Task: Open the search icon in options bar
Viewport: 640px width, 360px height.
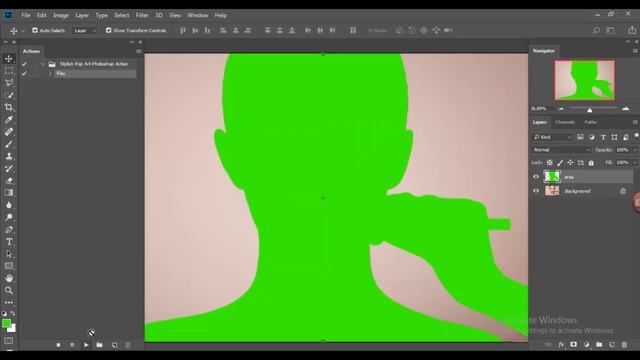Action: coord(596,30)
